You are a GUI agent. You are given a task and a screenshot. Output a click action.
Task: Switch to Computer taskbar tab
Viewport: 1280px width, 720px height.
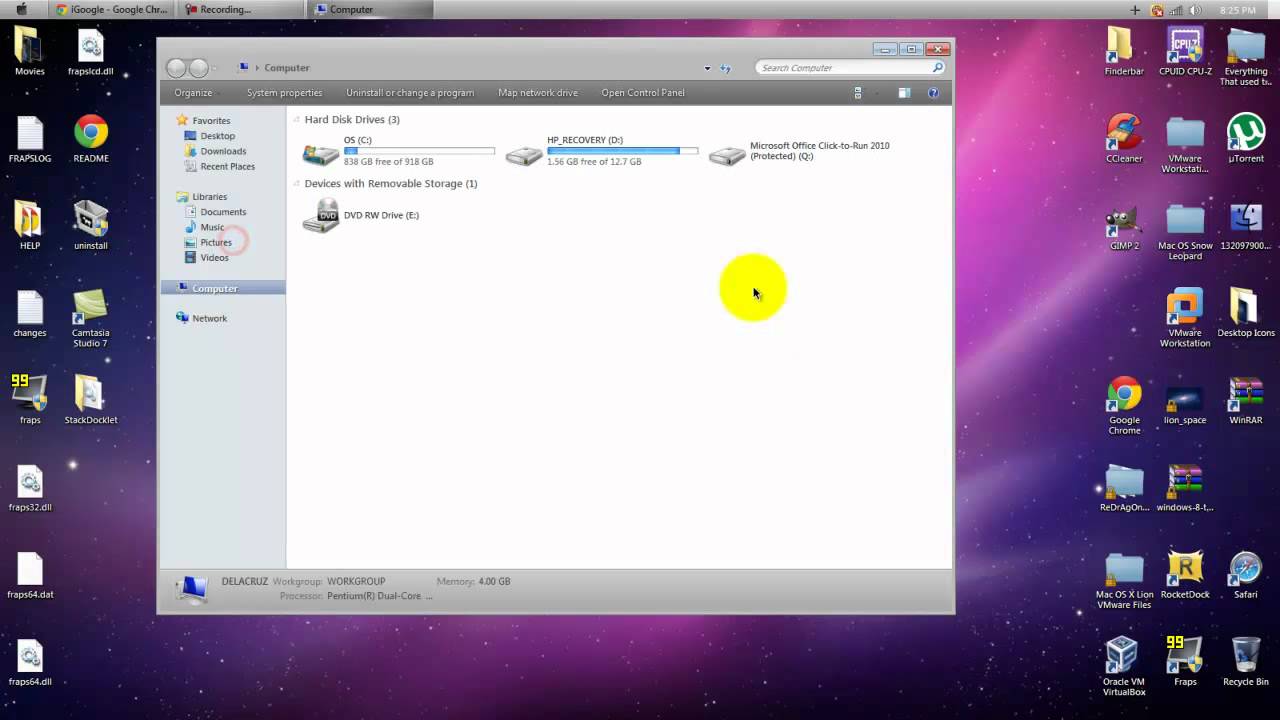[x=370, y=9]
